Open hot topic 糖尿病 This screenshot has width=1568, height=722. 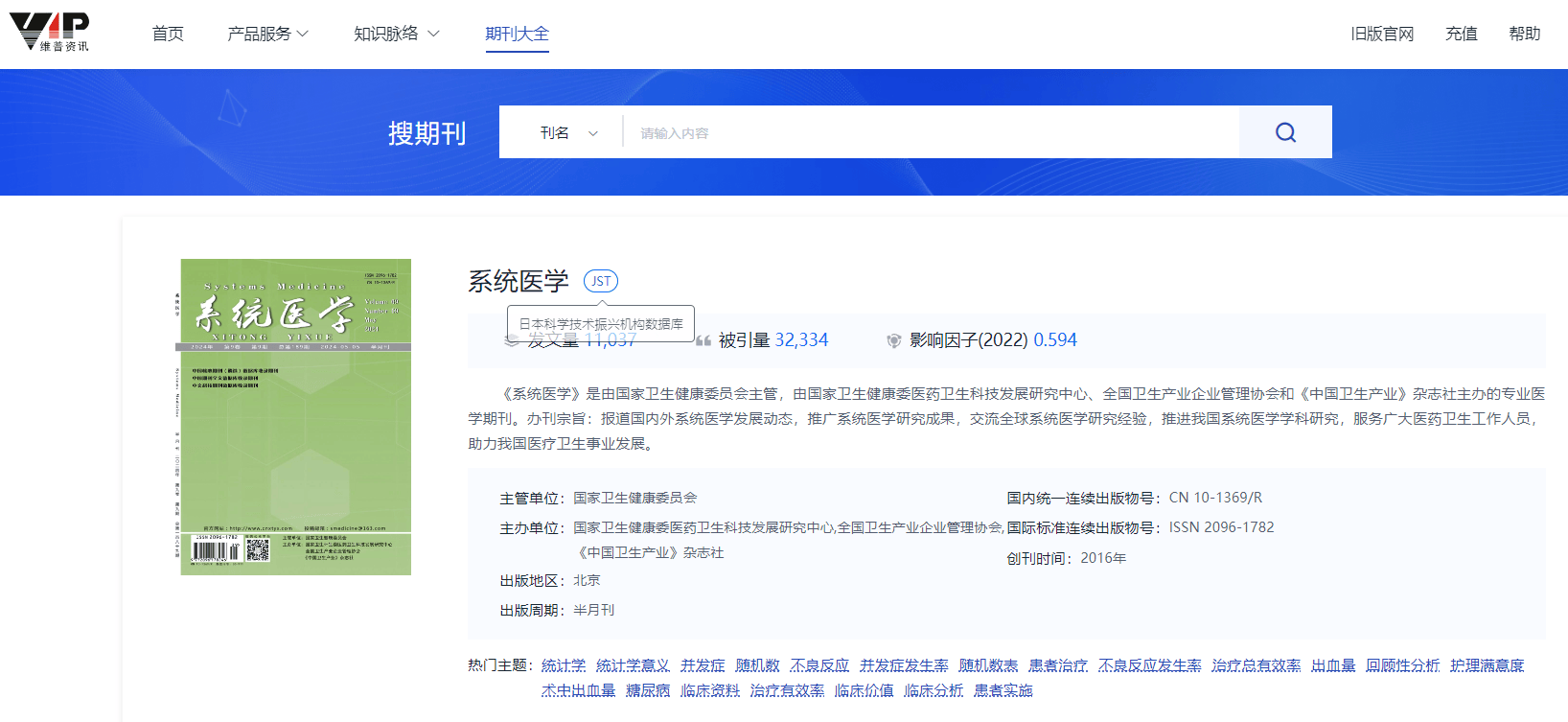pyautogui.click(x=648, y=690)
